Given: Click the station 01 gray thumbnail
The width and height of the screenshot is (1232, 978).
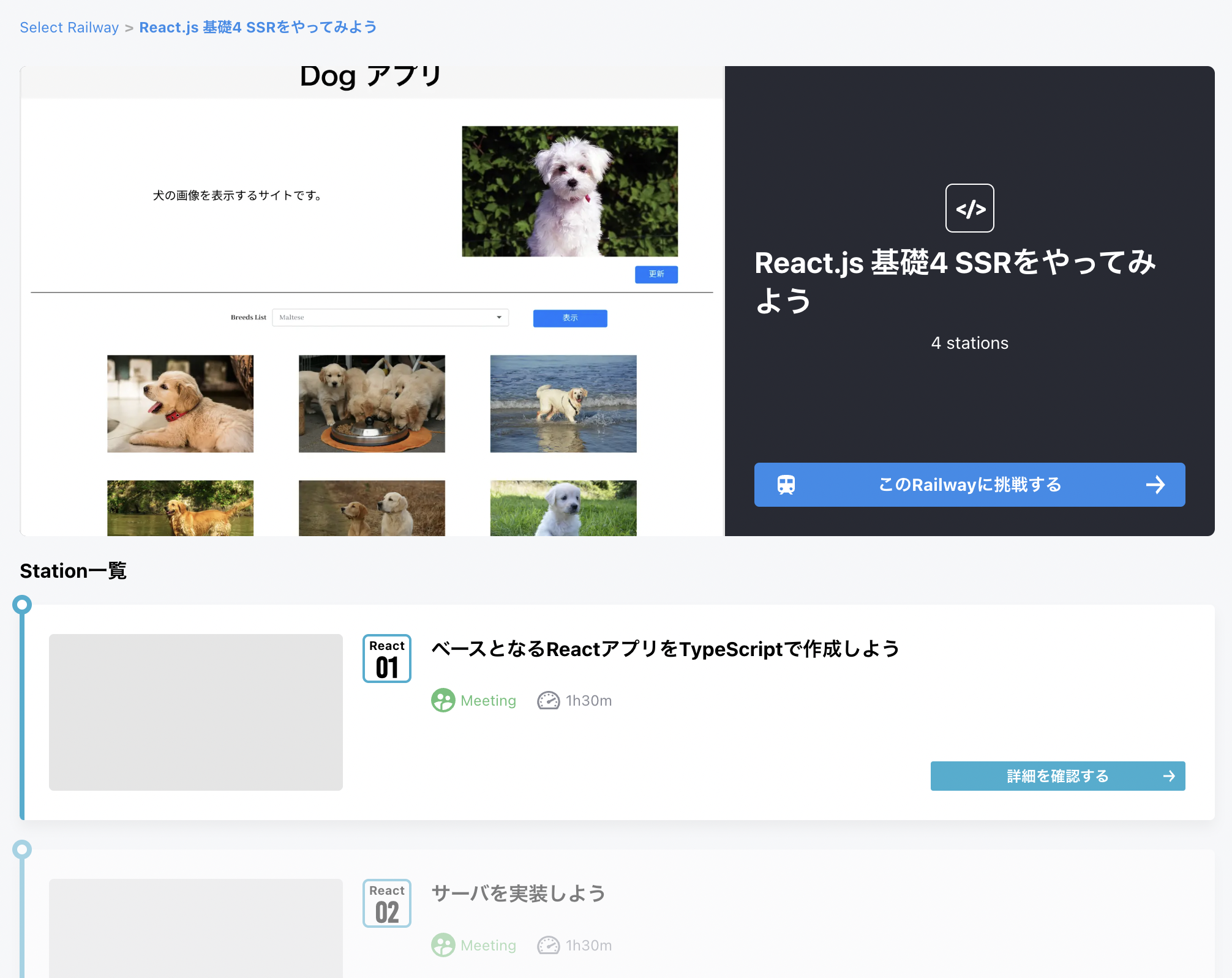Looking at the screenshot, I should click(196, 712).
